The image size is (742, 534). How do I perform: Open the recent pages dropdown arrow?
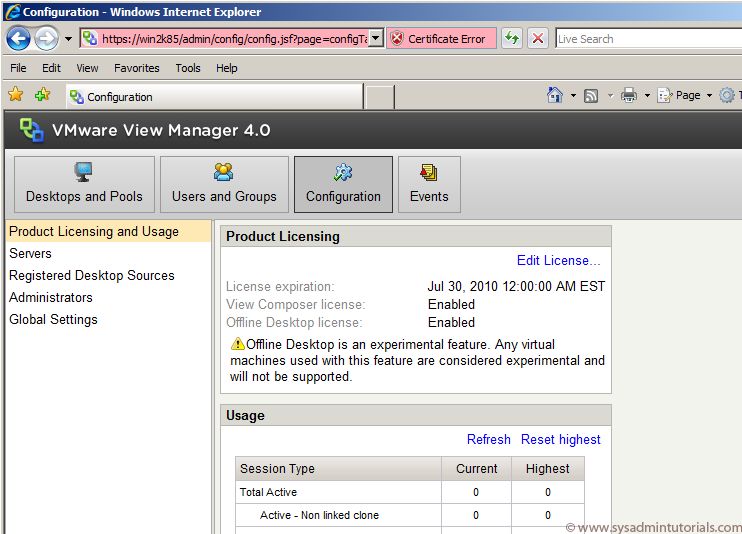click(69, 39)
